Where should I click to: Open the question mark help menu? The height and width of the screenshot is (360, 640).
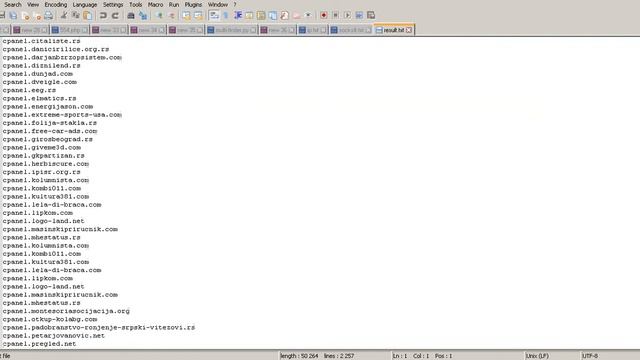coord(235,4)
